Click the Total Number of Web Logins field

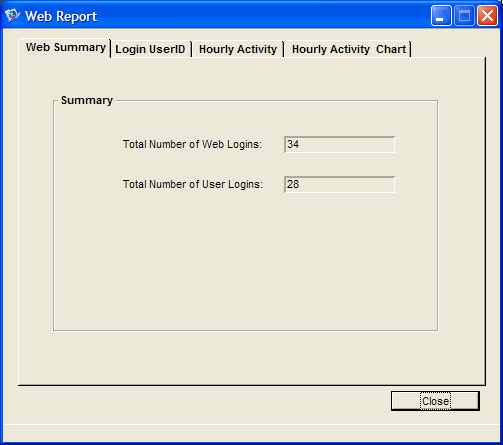click(339, 145)
